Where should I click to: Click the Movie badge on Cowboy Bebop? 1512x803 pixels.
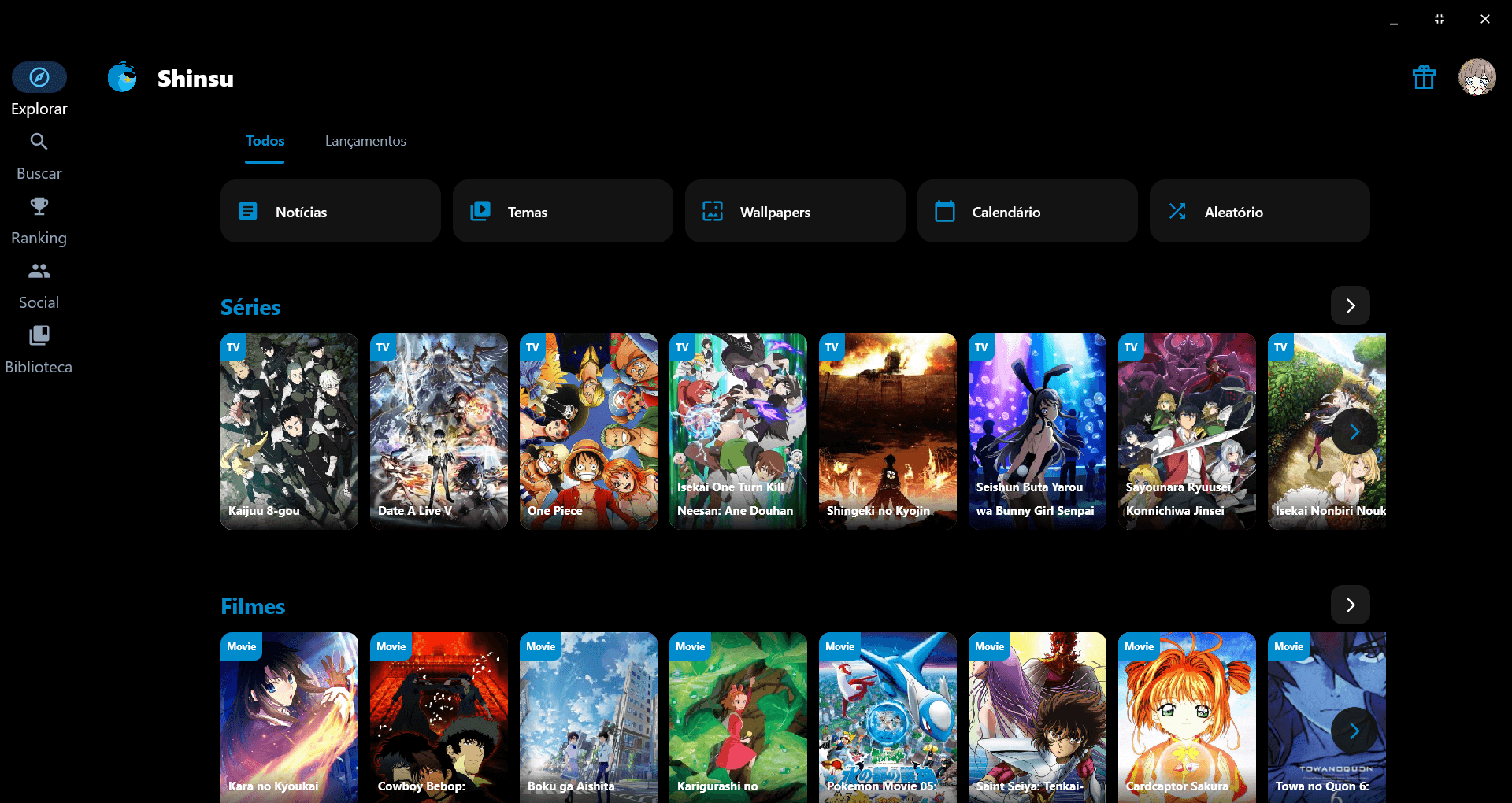point(391,646)
